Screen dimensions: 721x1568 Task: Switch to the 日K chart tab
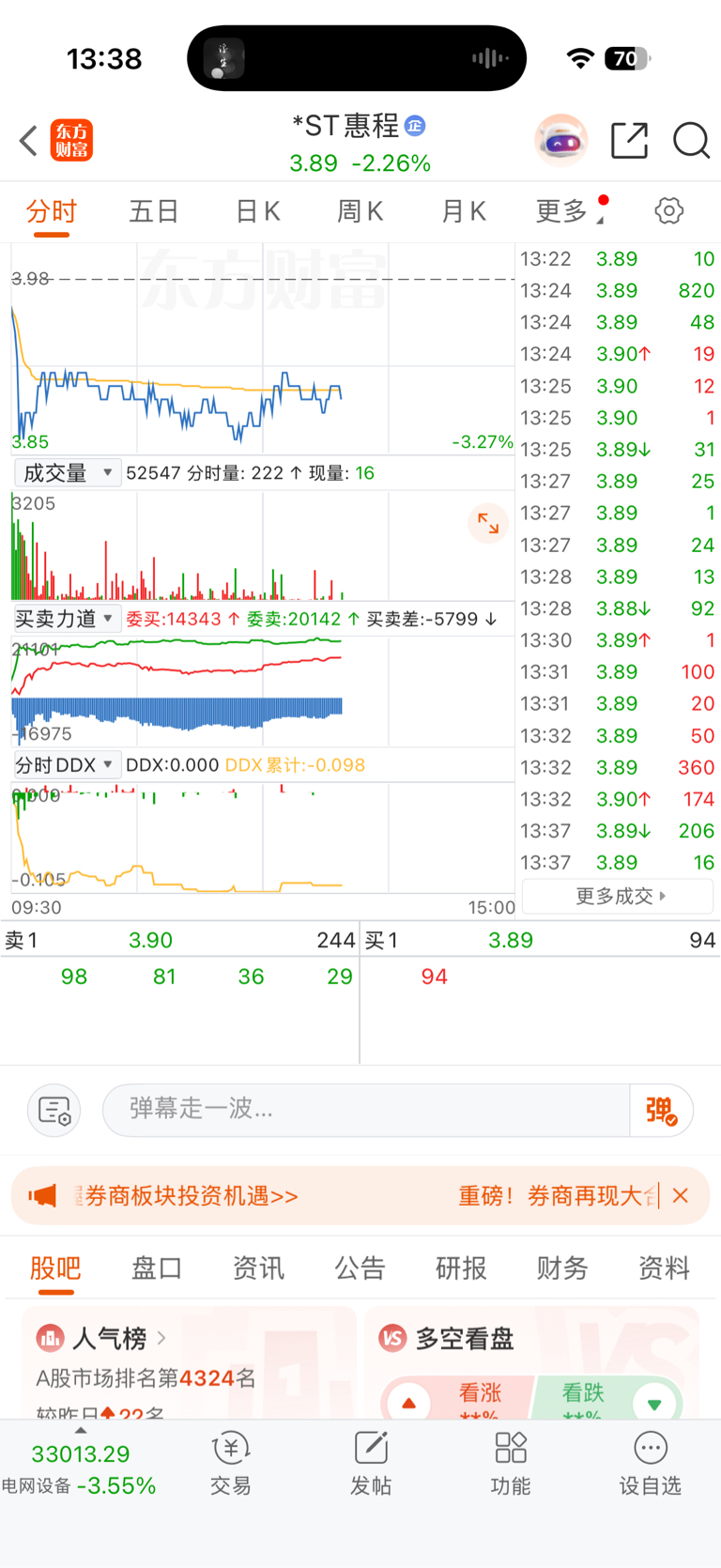tap(258, 211)
